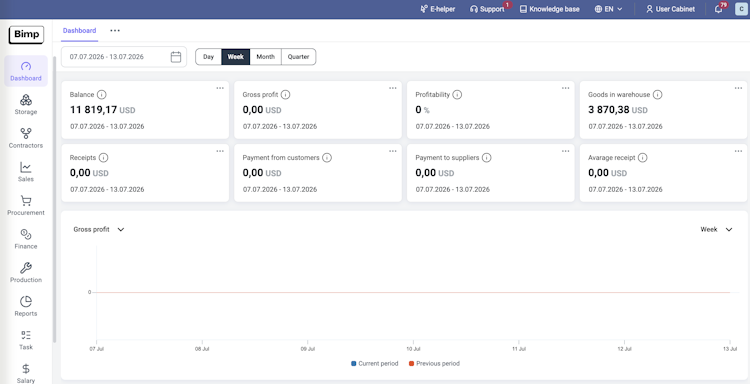The image size is (750, 384).
Task: Open Support chat
Action: (x=487, y=9)
